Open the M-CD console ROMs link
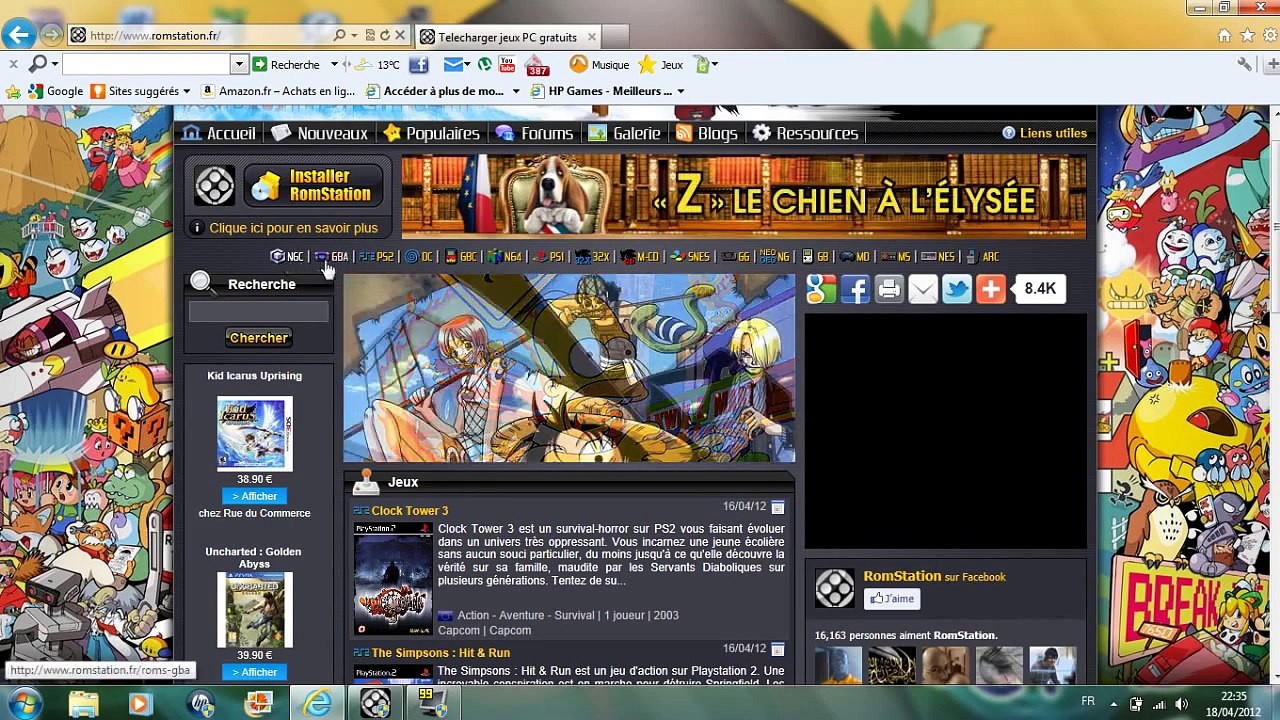This screenshot has width=1280, height=720. click(x=640, y=257)
